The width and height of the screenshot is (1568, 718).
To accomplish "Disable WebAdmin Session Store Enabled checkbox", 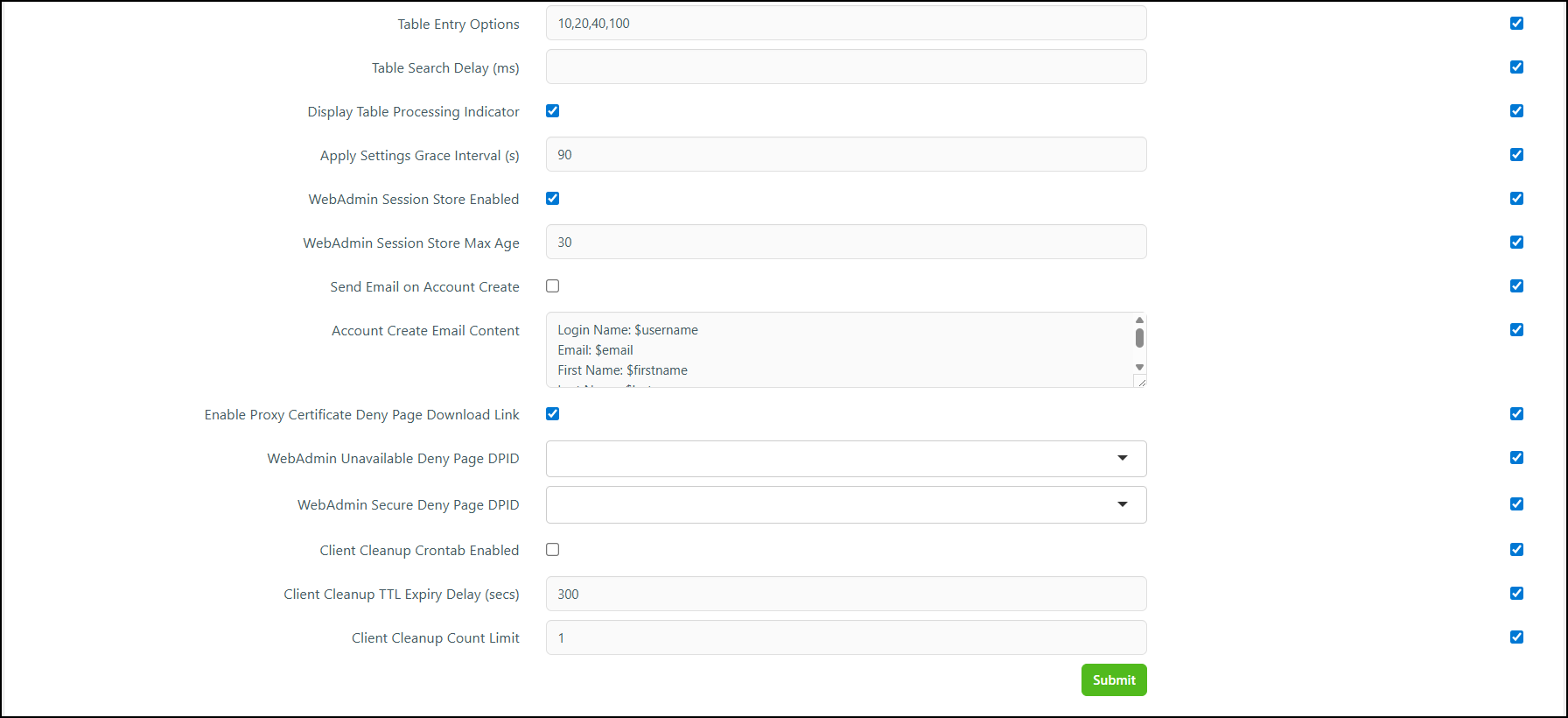I will pyautogui.click(x=552, y=199).
